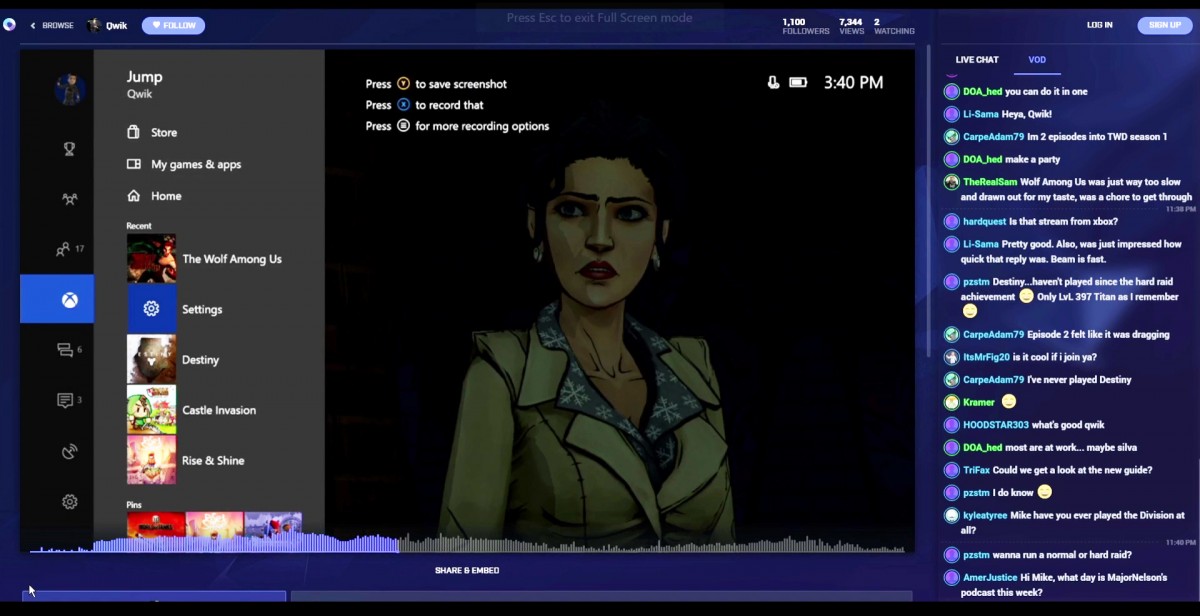Switch to the VOD tab
The image size is (1200, 616).
point(1037,60)
